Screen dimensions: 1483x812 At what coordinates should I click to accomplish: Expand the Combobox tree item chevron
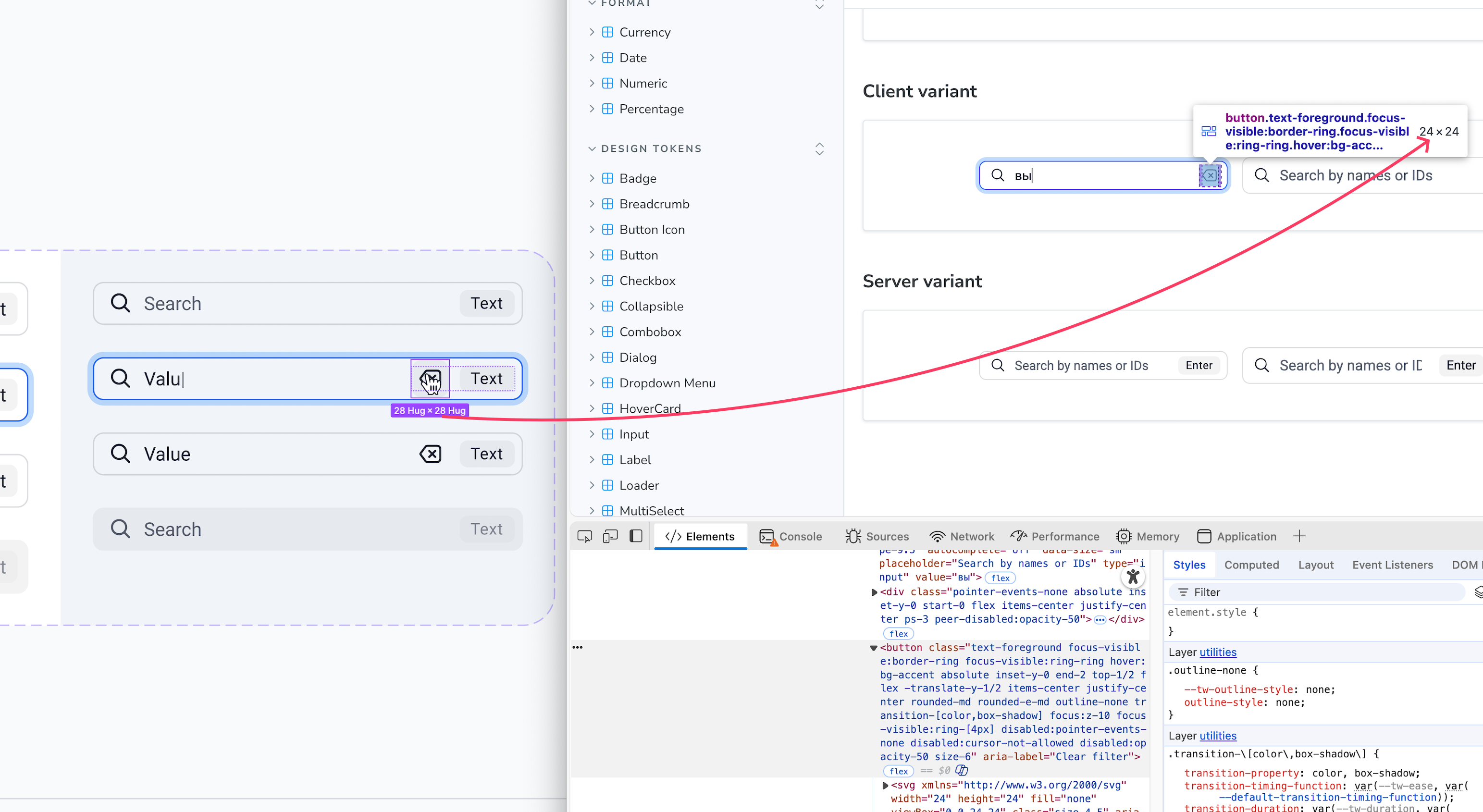pos(592,332)
